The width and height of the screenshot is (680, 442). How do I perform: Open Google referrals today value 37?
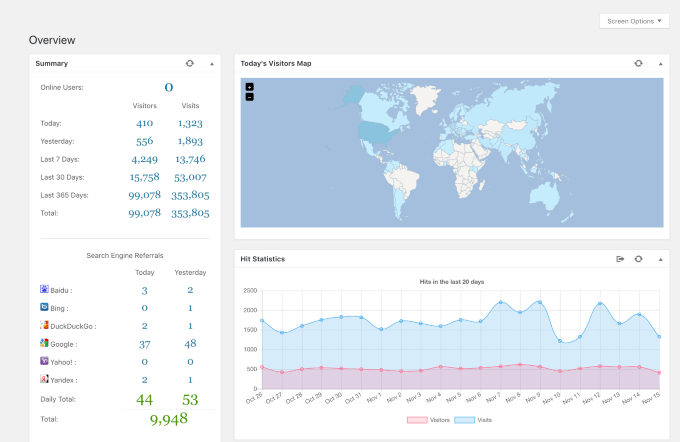pos(144,344)
